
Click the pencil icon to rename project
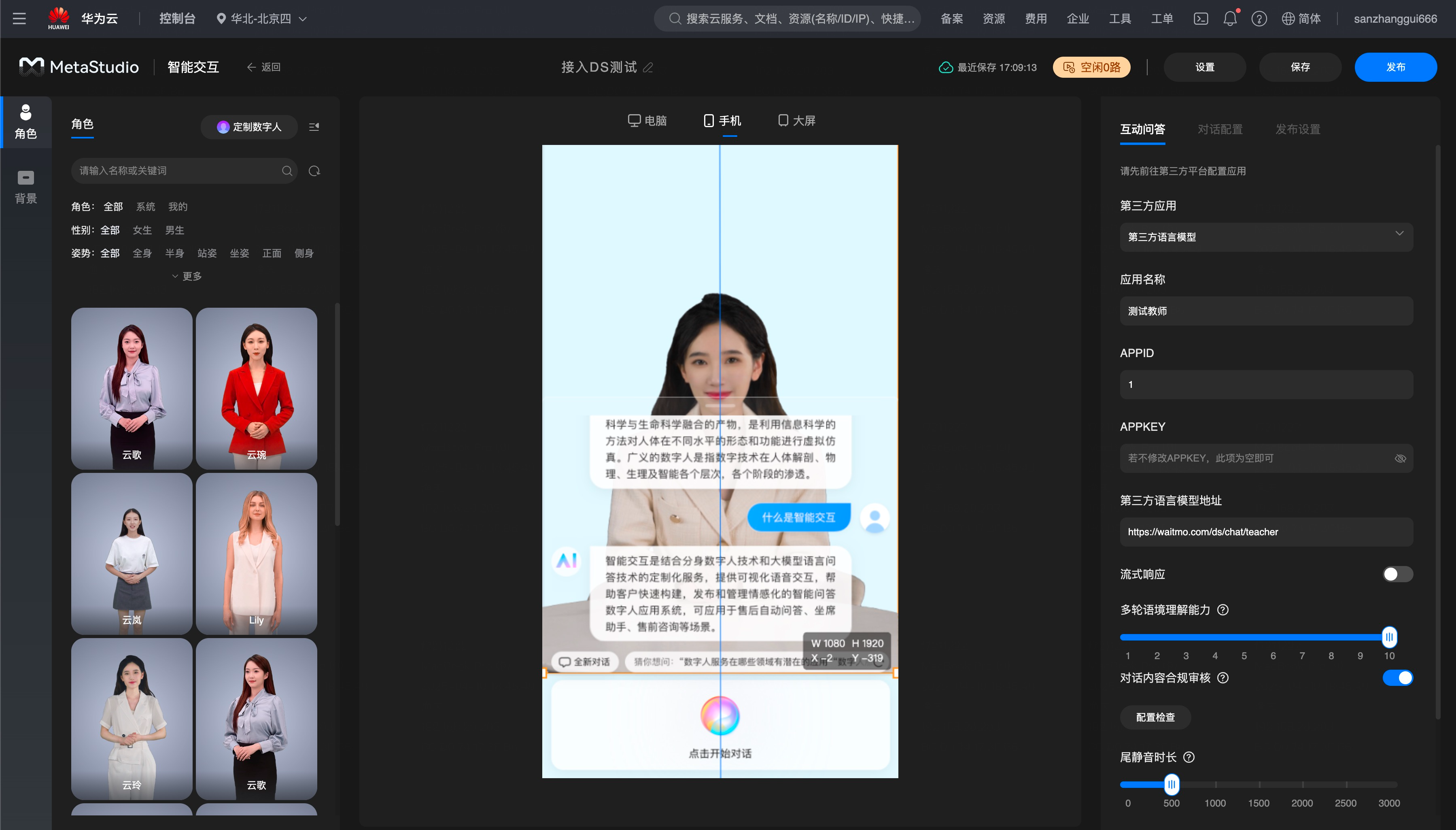pyautogui.click(x=648, y=68)
